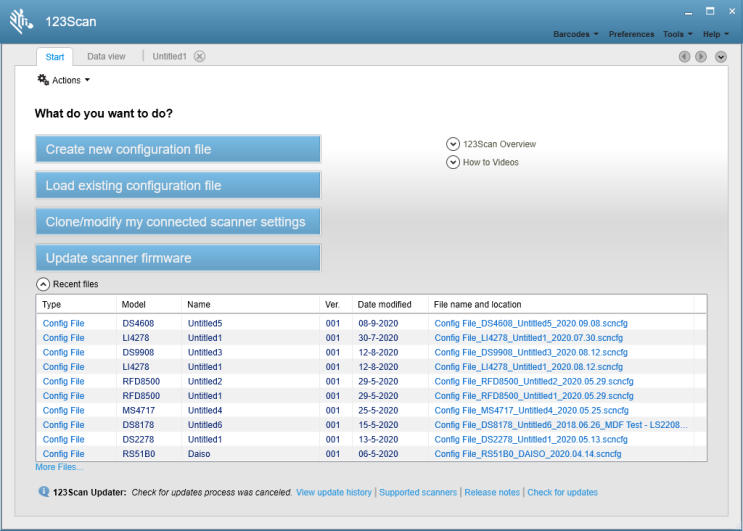Open the More Files link
Screen dimensions: 743x531
[59, 467]
